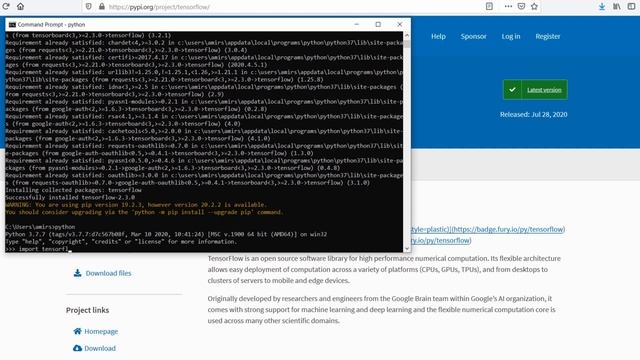Click the Command Prompt scrollbar up arrow
Viewport: 640px width, 360px height.
click(x=407, y=36)
